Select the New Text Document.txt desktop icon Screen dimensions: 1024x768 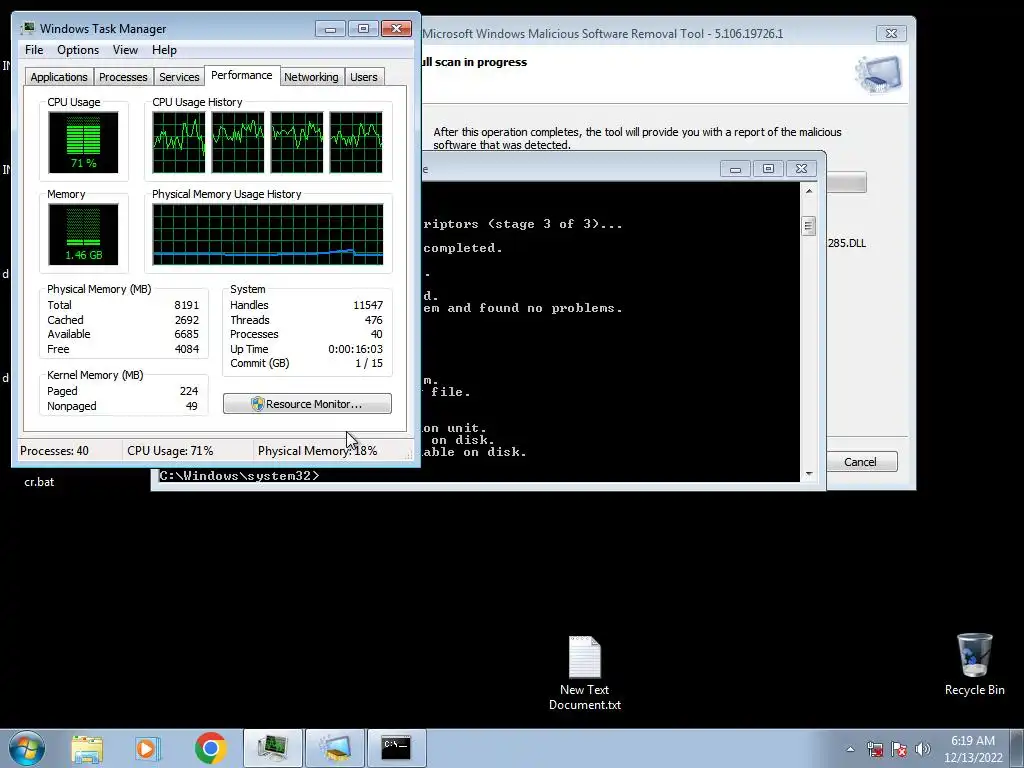pyautogui.click(x=584, y=673)
